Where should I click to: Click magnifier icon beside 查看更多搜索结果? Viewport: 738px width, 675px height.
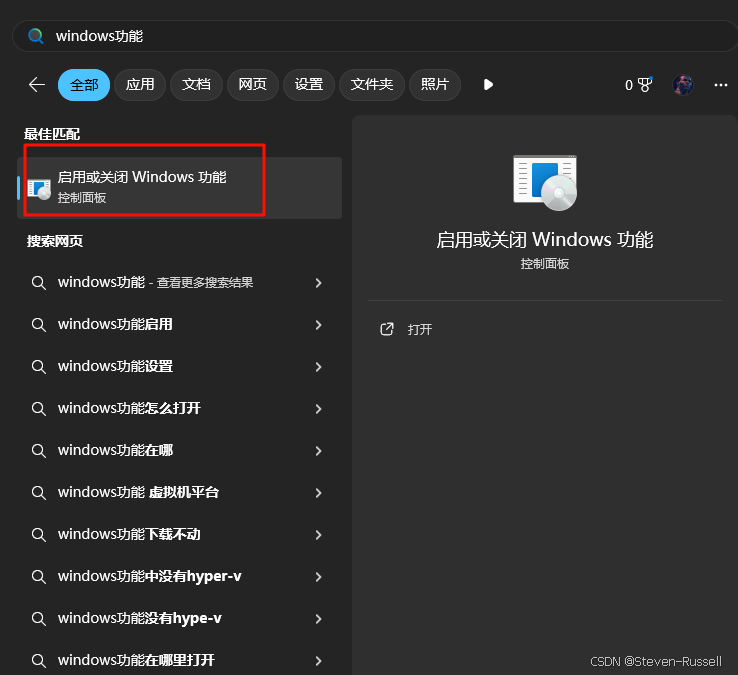(x=39, y=283)
